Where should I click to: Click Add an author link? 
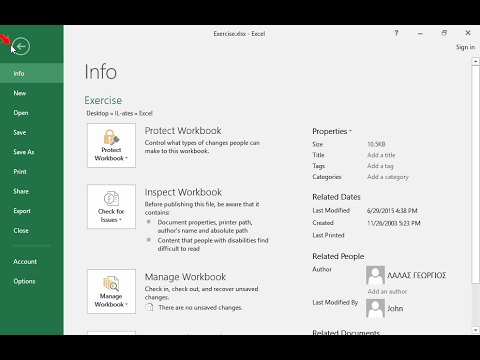pos(387,291)
